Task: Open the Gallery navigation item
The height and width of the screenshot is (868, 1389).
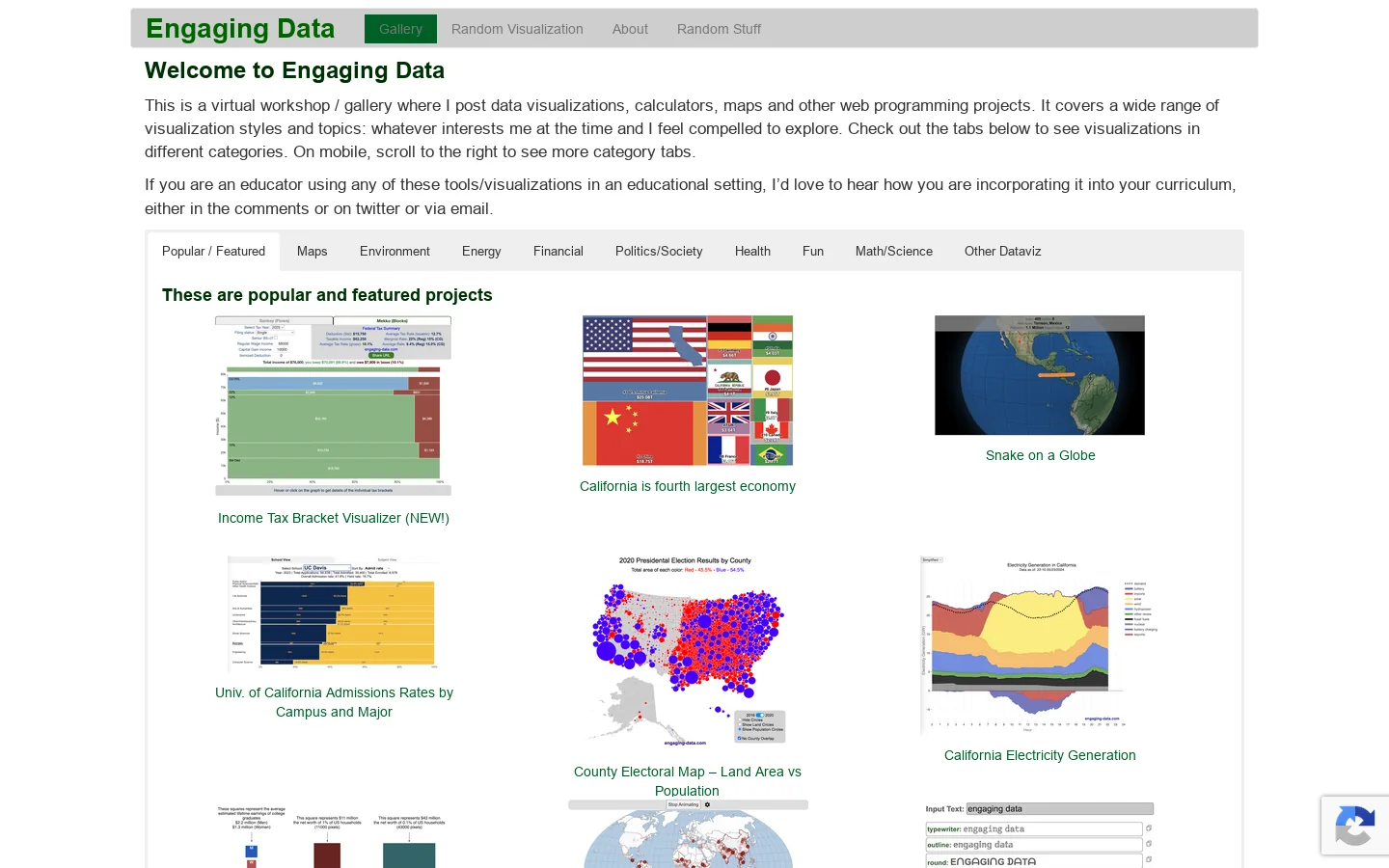Action: tap(400, 29)
